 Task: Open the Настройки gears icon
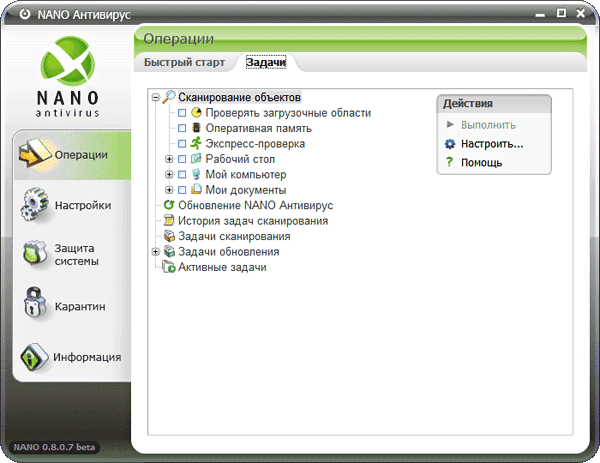coord(34,204)
